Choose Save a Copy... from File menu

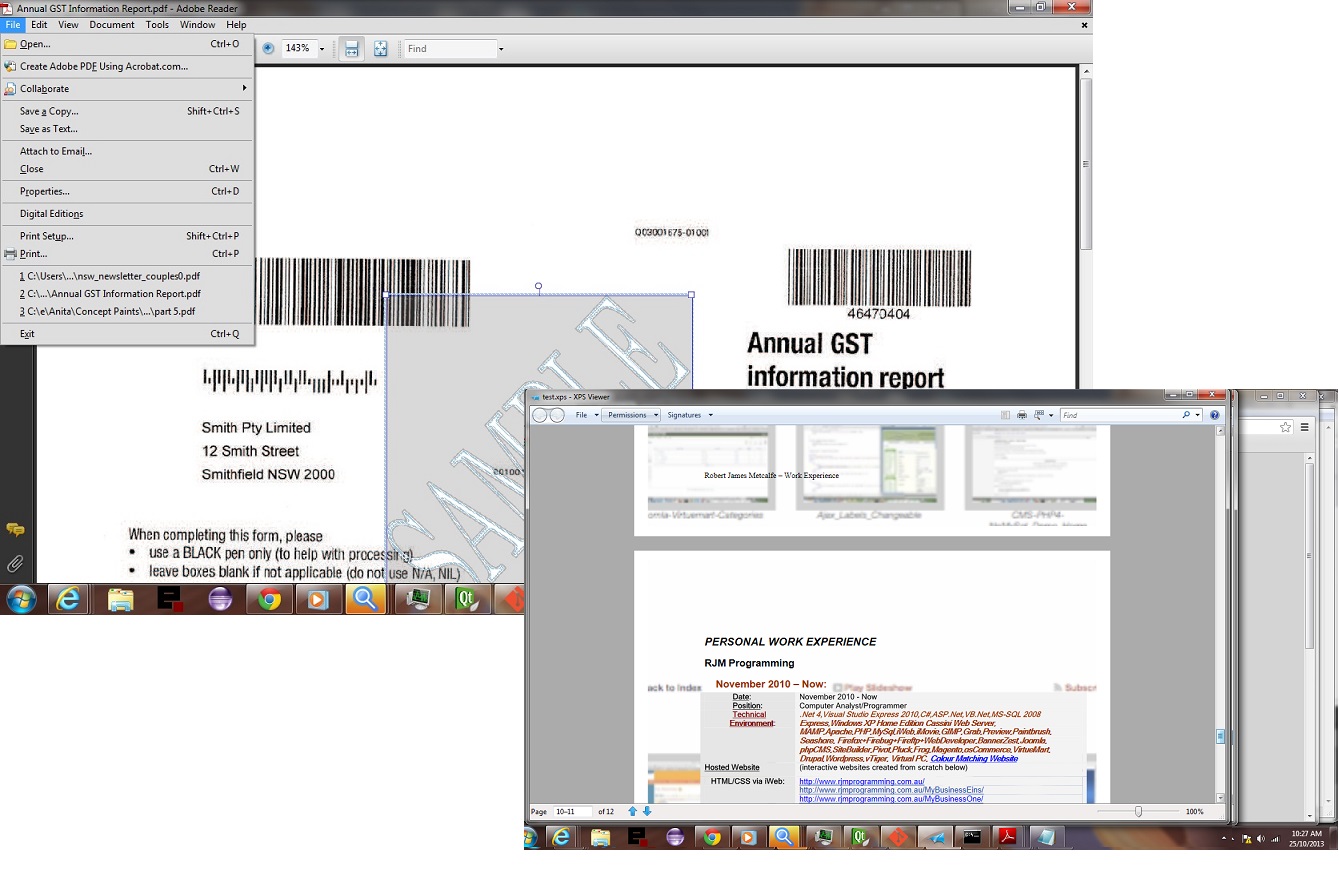tap(127, 111)
